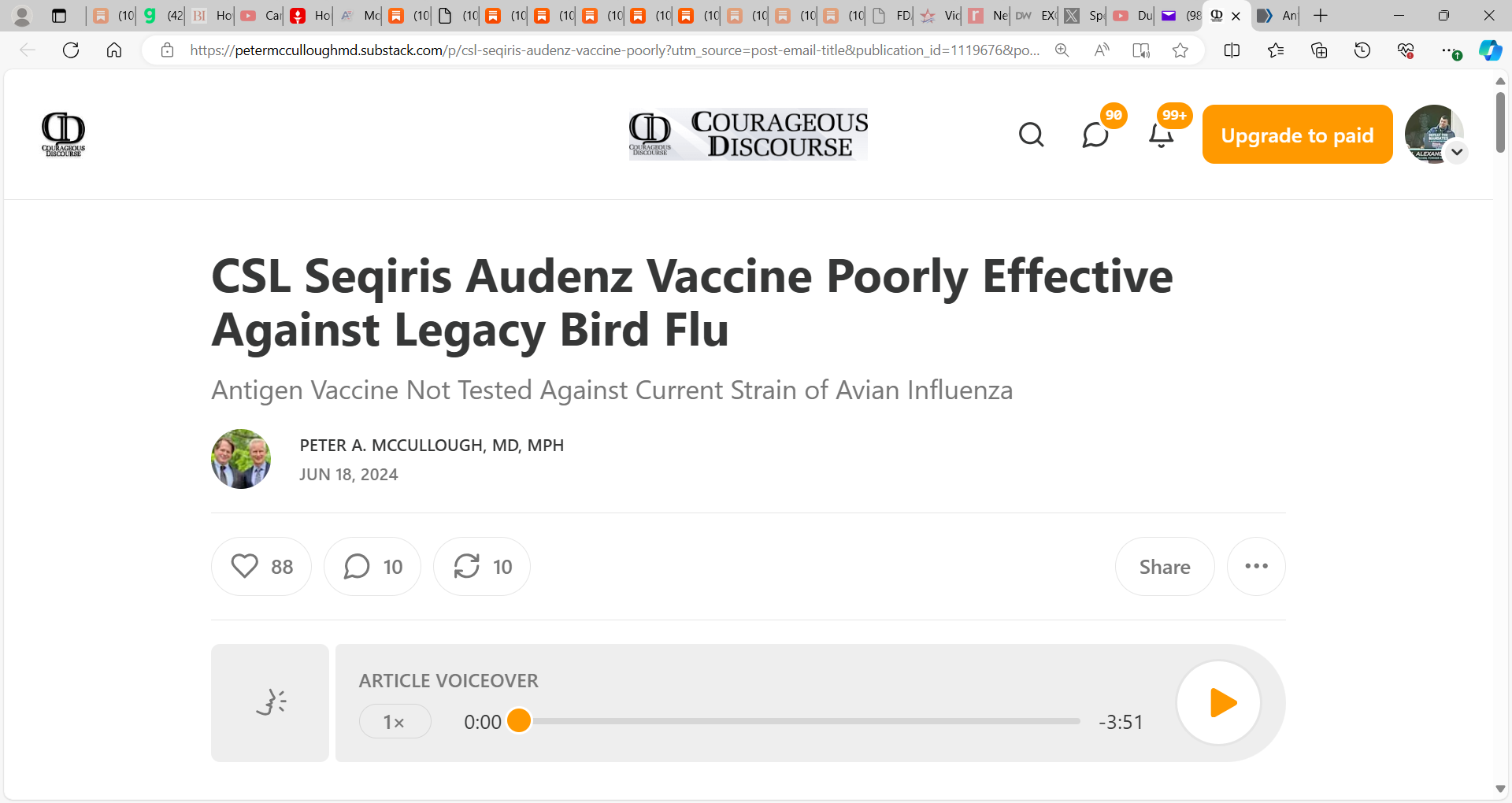Change playback speed 1× button
This screenshot has width=1512, height=803.
tap(395, 721)
